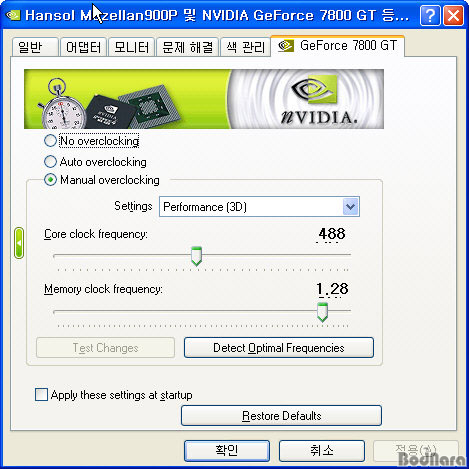Click the Settings combo box arrow
The width and height of the screenshot is (469, 469).
pos(350,207)
